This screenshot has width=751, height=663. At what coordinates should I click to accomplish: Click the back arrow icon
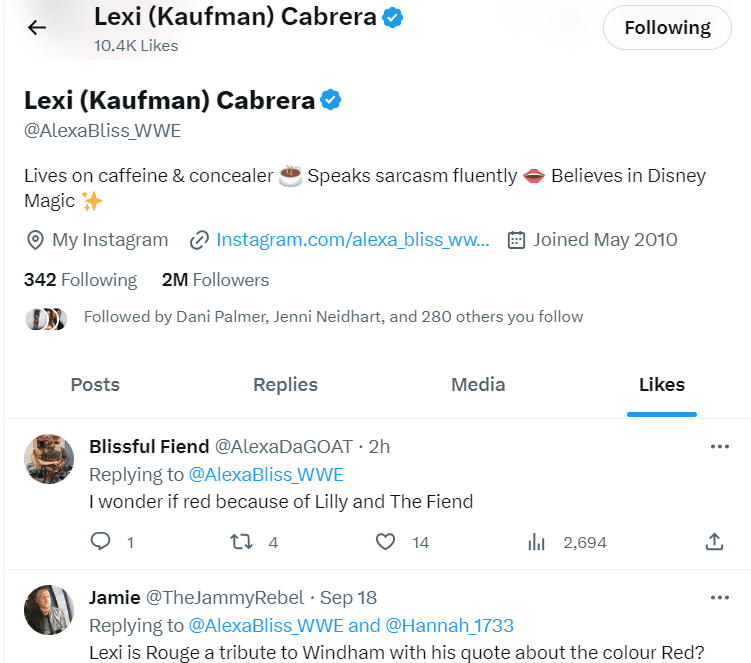tap(37, 27)
